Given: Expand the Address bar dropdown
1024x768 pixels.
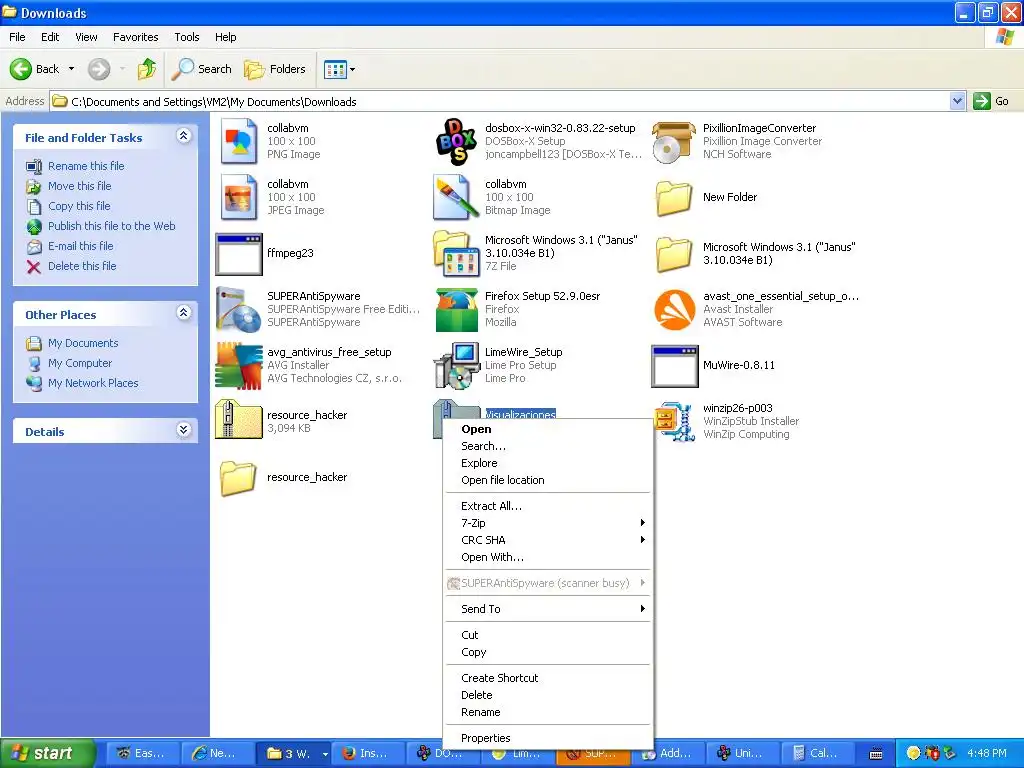Looking at the screenshot, I should [x=957, y=101].
